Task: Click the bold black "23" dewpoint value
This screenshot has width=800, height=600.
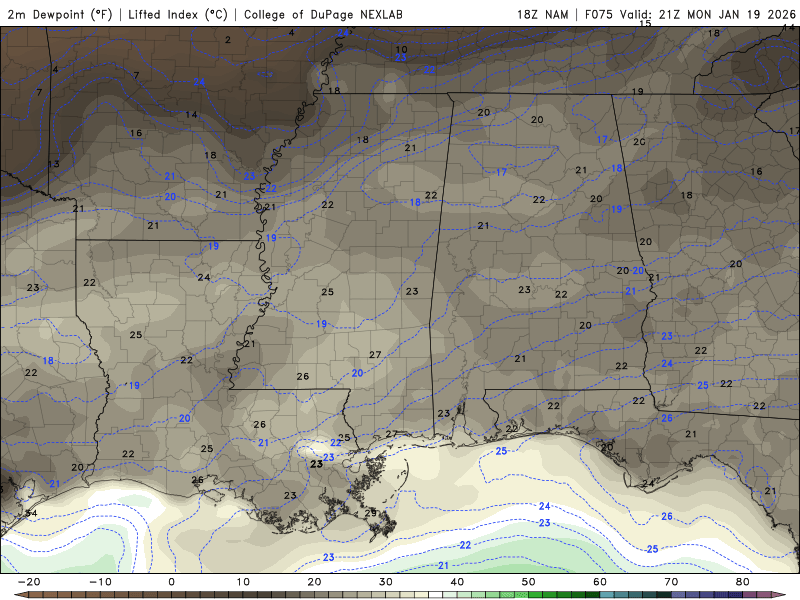Action: 316,464
